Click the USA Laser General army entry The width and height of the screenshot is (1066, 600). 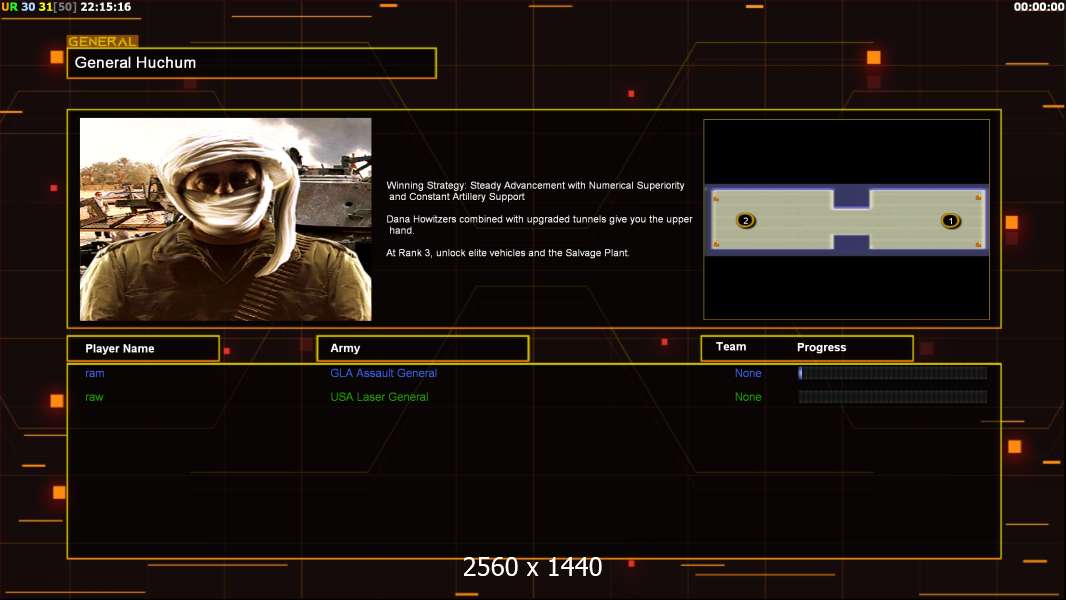[379, 397]
